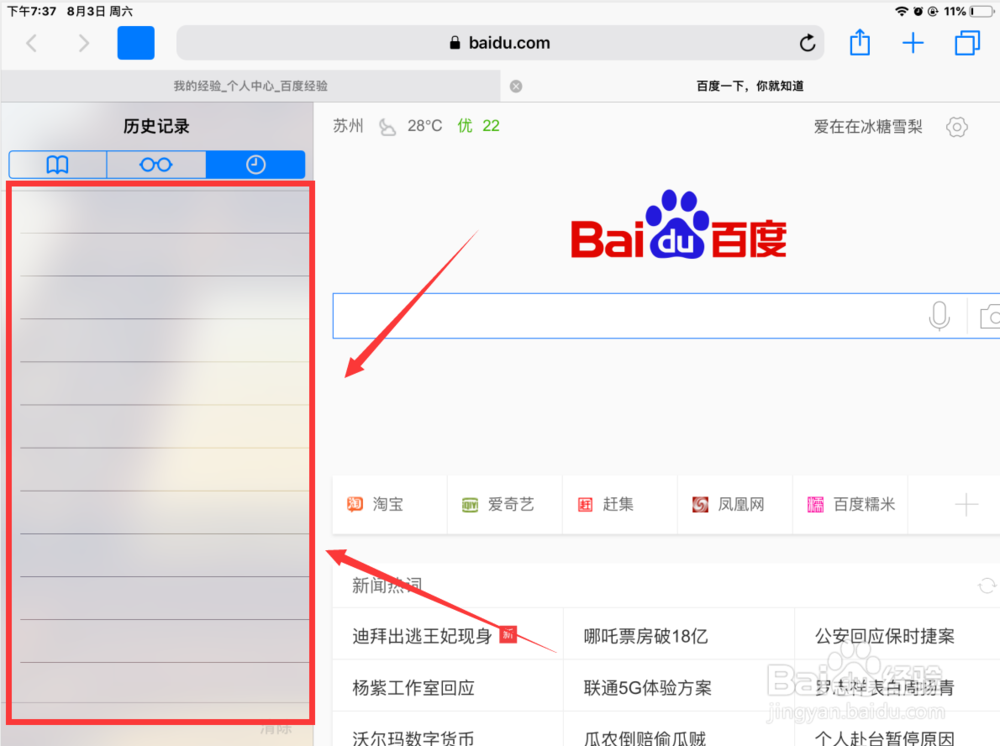Open the 我的经验_个人中心 tab
Screen dimensions: 1000x746
tap(251, 86)
